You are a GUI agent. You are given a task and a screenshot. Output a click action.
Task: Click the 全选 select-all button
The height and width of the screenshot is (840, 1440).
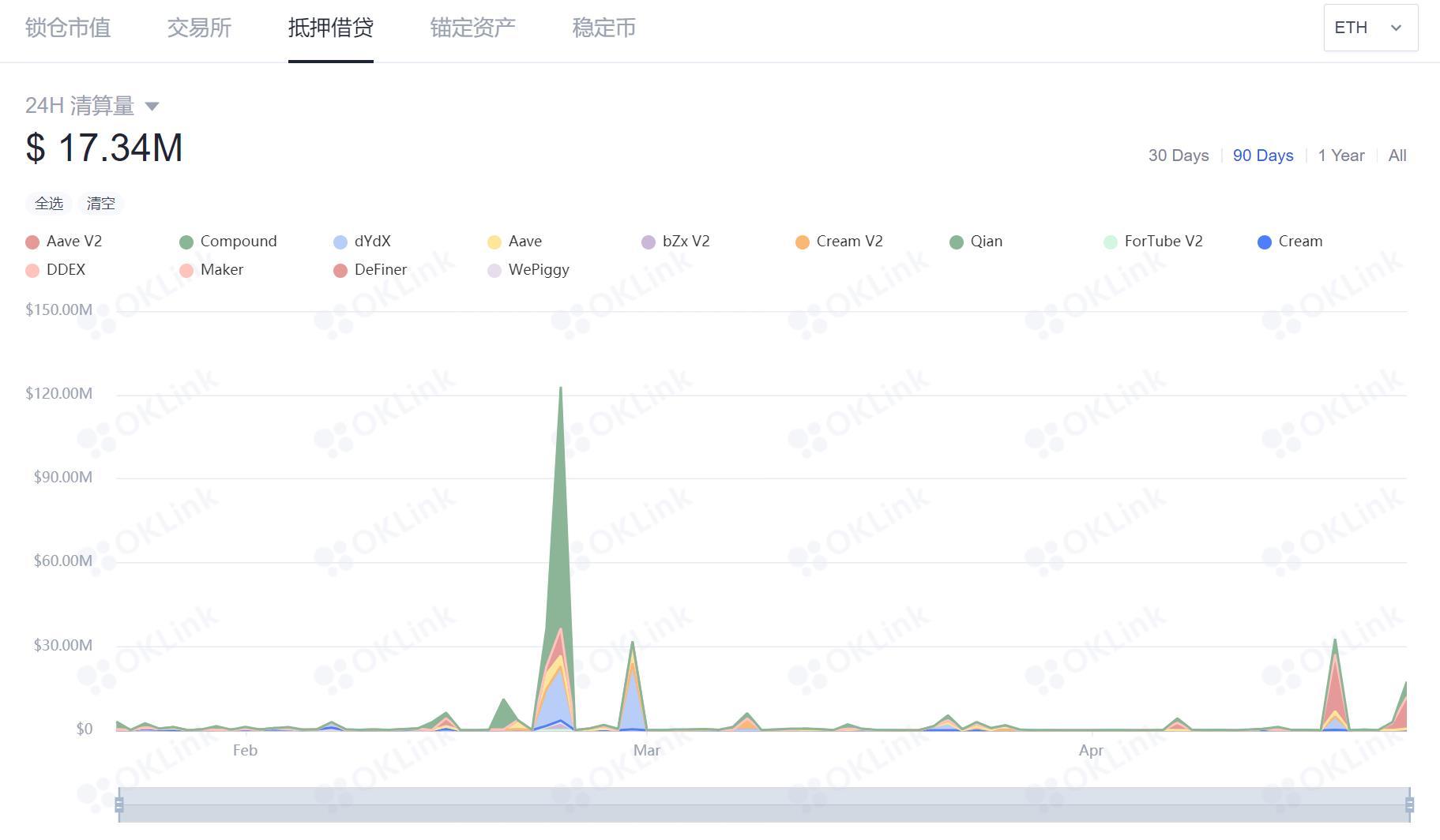pyautogui.click(x=48, y=203)
